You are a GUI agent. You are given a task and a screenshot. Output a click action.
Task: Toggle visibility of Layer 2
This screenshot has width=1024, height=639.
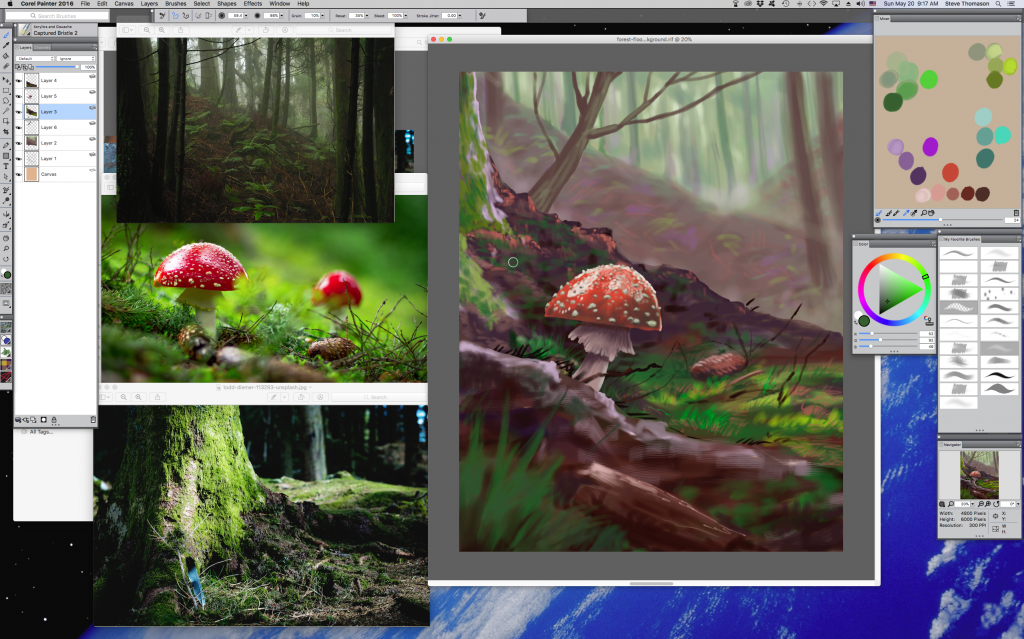point(19,143)
